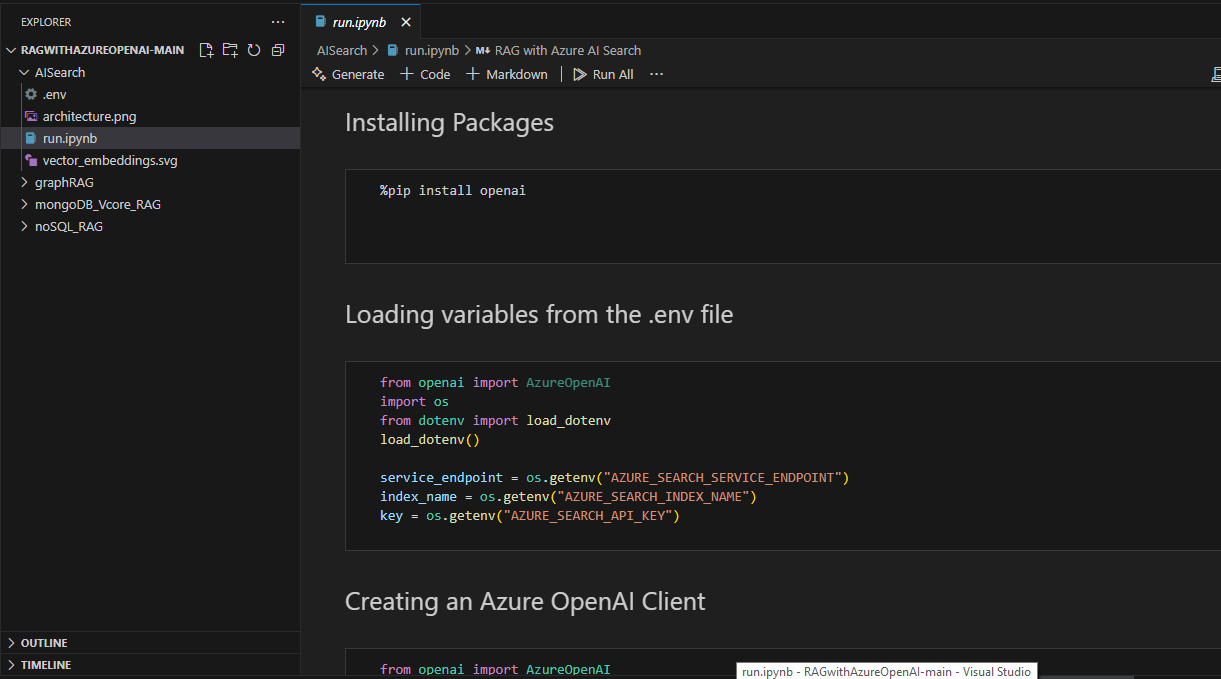Screen dimensions: 1221x679
Task: Select AISearch in the breadcrumb bar
Action: coord(341,50)
